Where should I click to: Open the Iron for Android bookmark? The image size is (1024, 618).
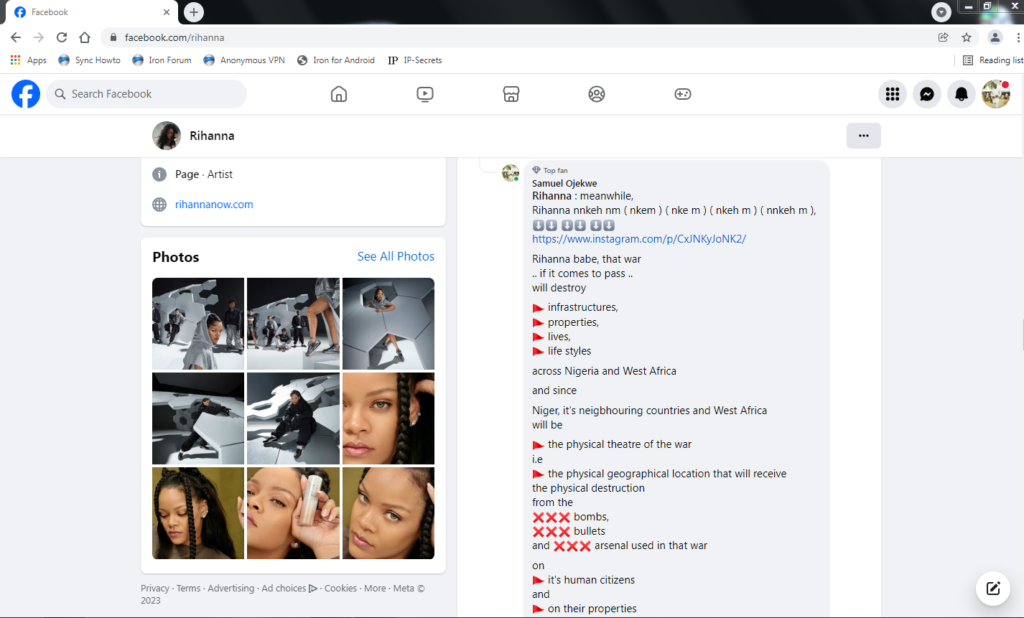[336, 60]
